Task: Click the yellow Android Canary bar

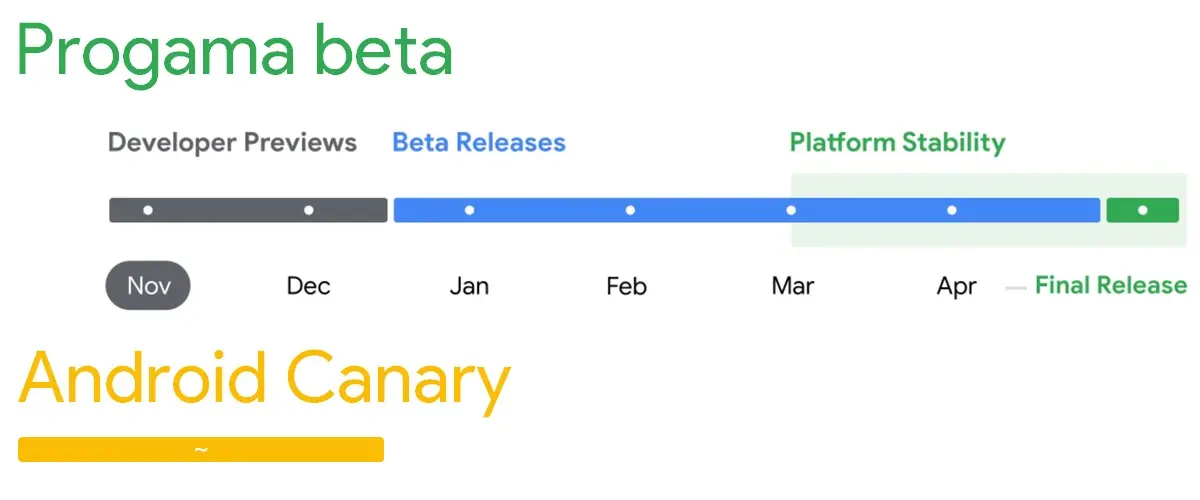Action: tap(201, 449)
